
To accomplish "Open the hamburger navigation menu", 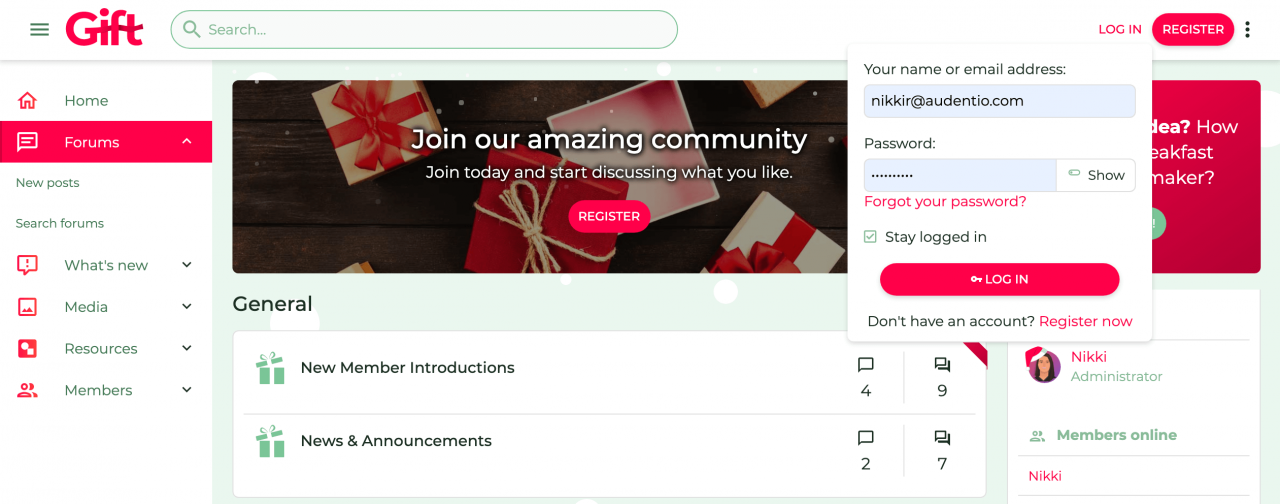I will click(40, 30).
